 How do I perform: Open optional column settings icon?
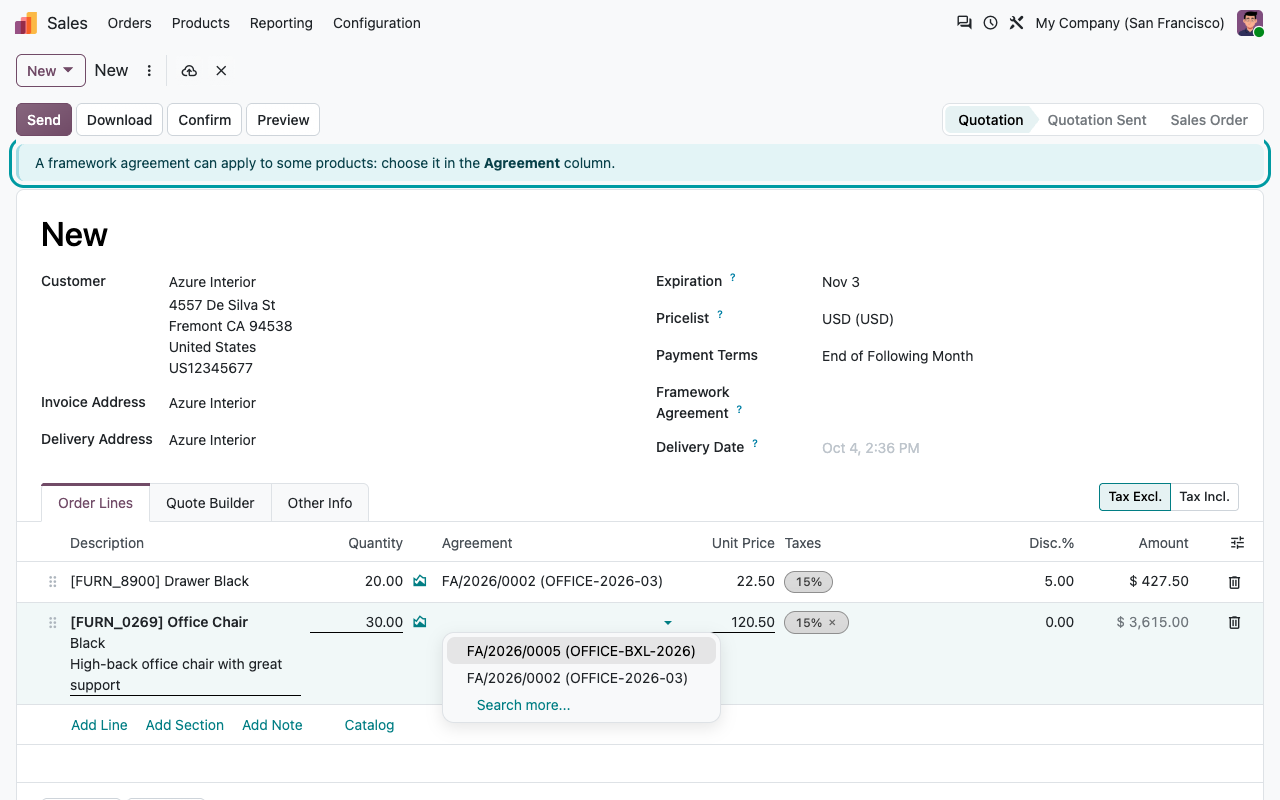[x=1238, y=543]
